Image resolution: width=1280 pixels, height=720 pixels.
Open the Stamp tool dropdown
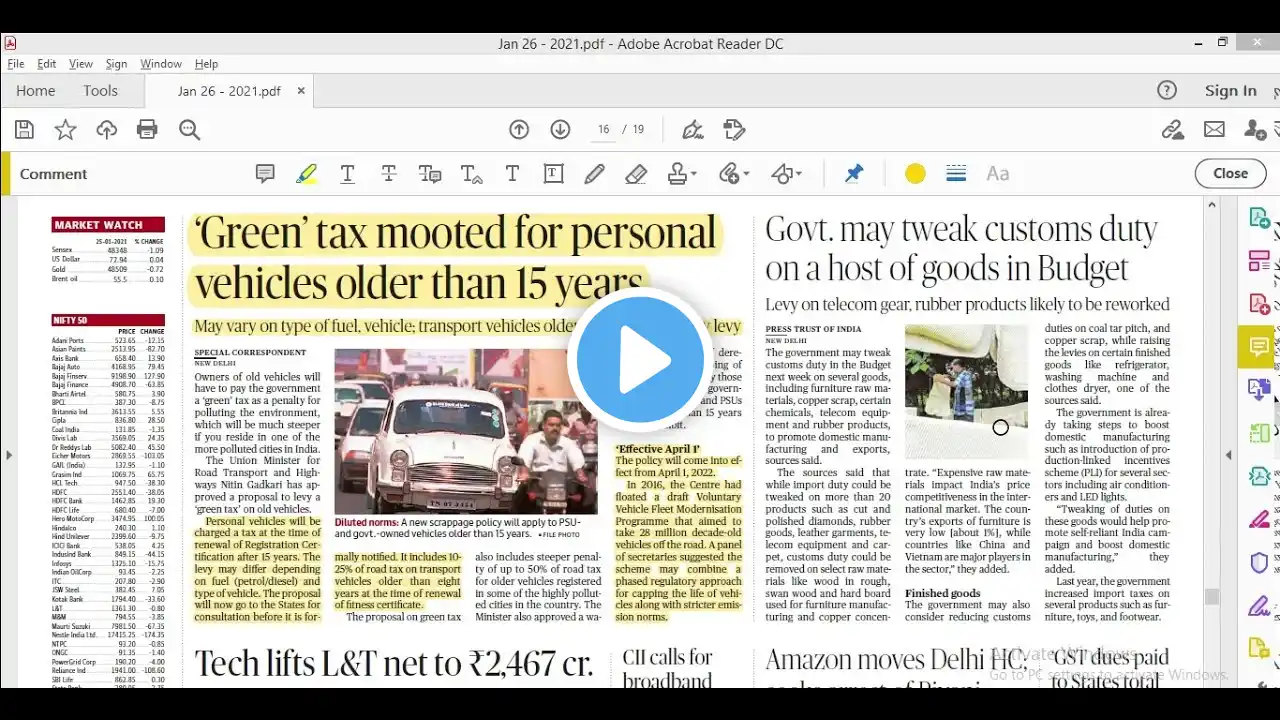pos(682,174)
